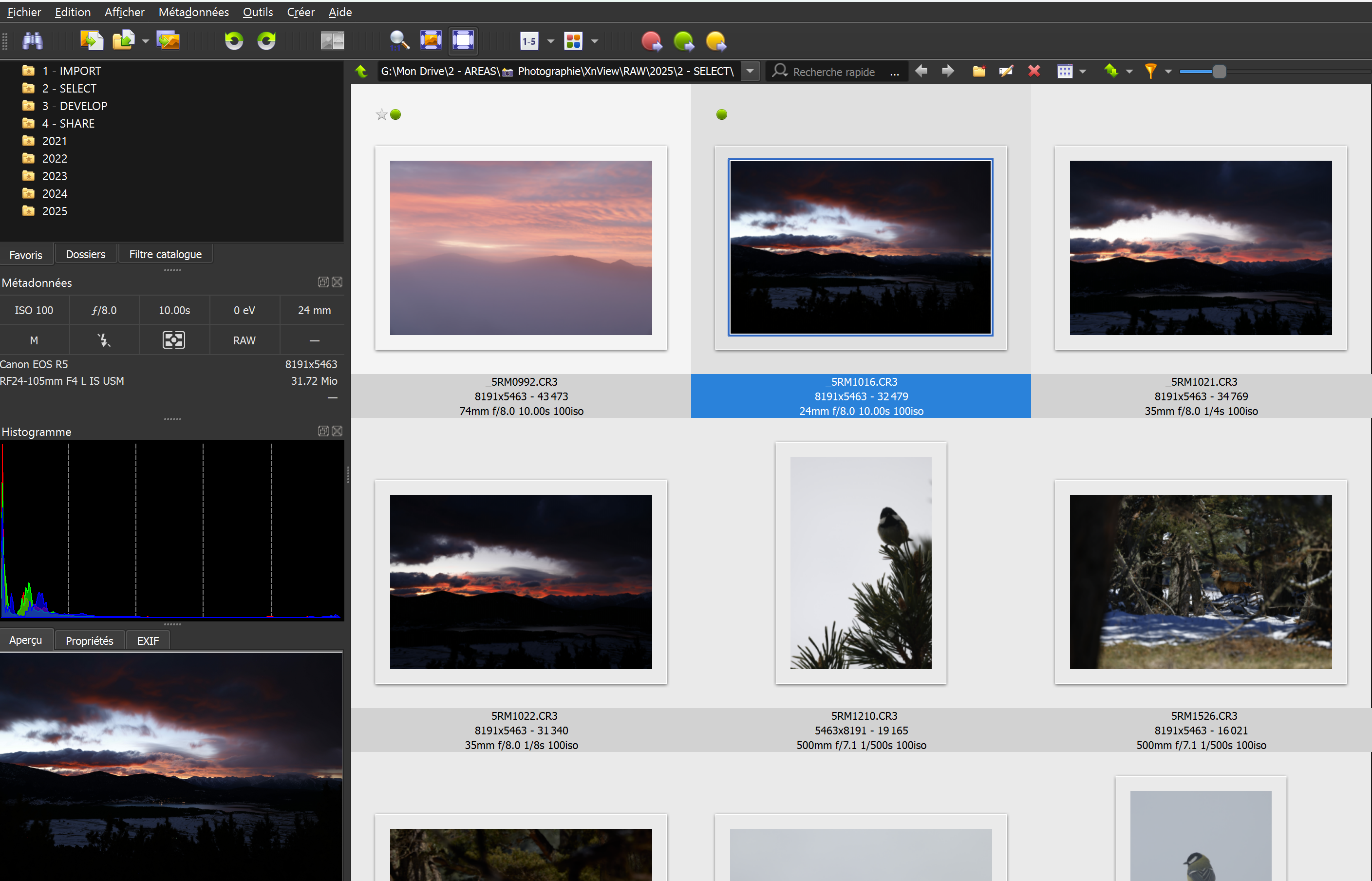
Task: Click the green circle tag button
Action: (684, 41)
